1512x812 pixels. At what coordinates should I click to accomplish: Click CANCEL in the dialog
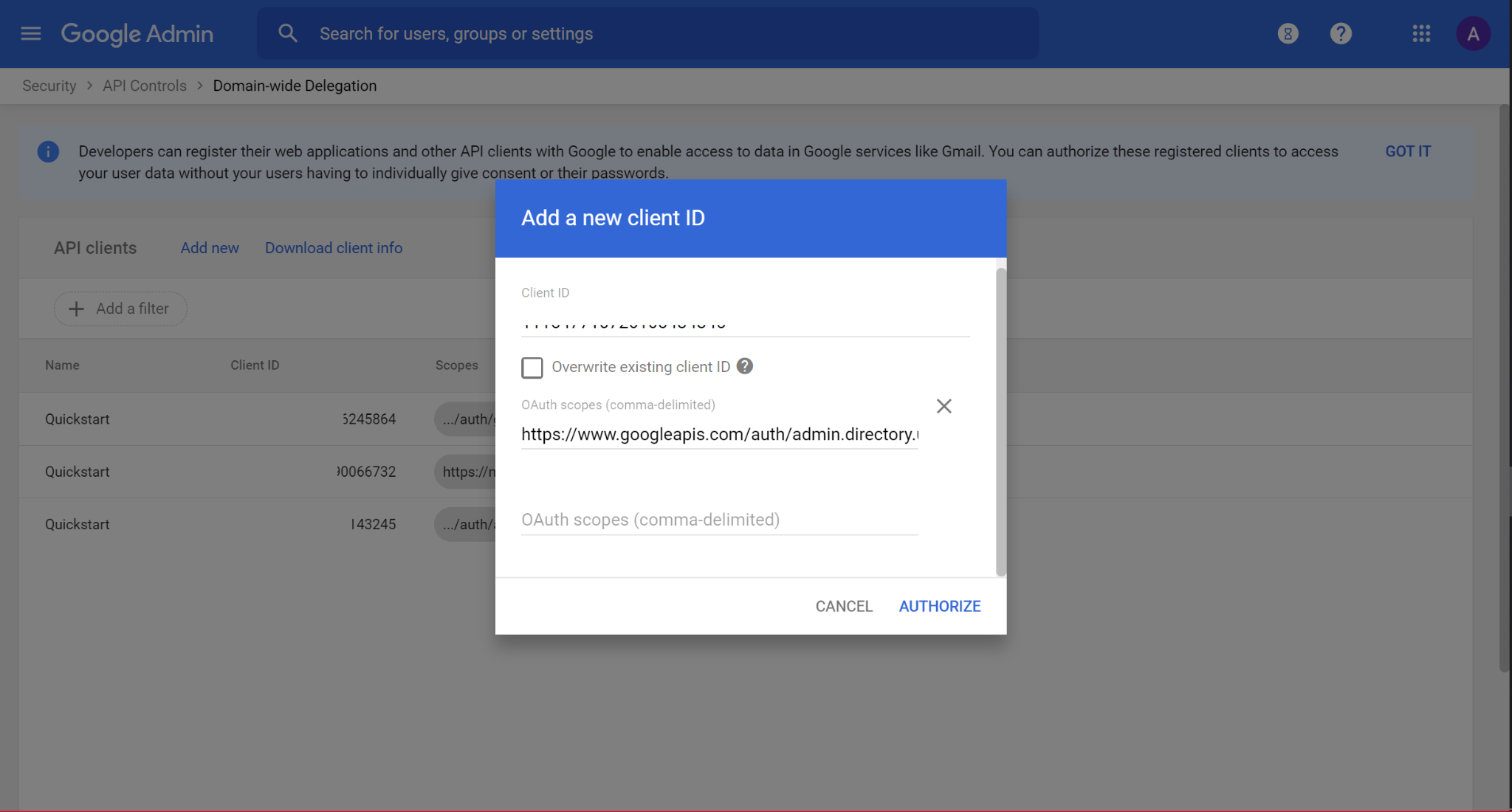(x=844, y=606)
